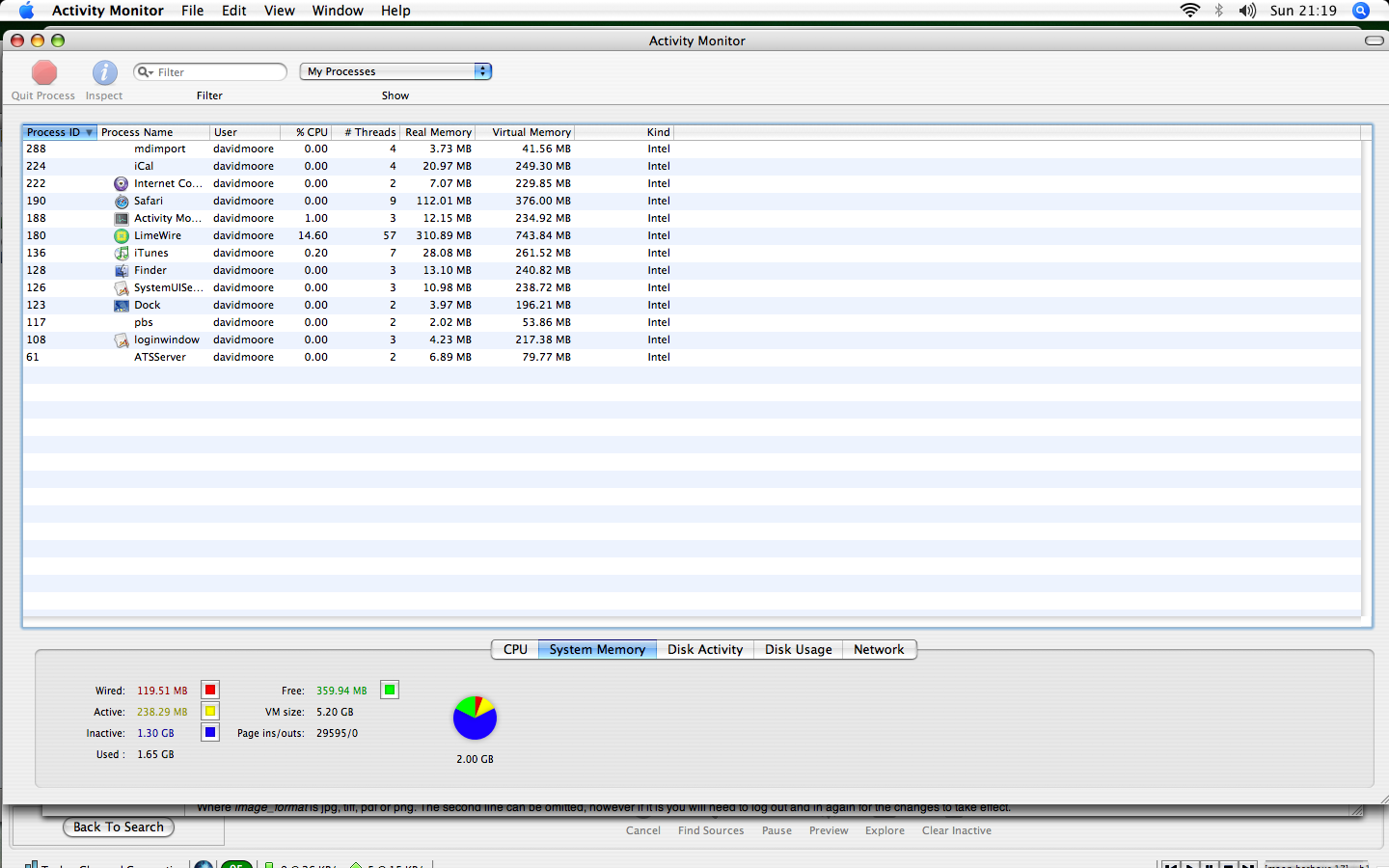The image size is (1389, 868).
Task: Click the 29595/0 page ins/outs value
Action: [x=337, y=733]
